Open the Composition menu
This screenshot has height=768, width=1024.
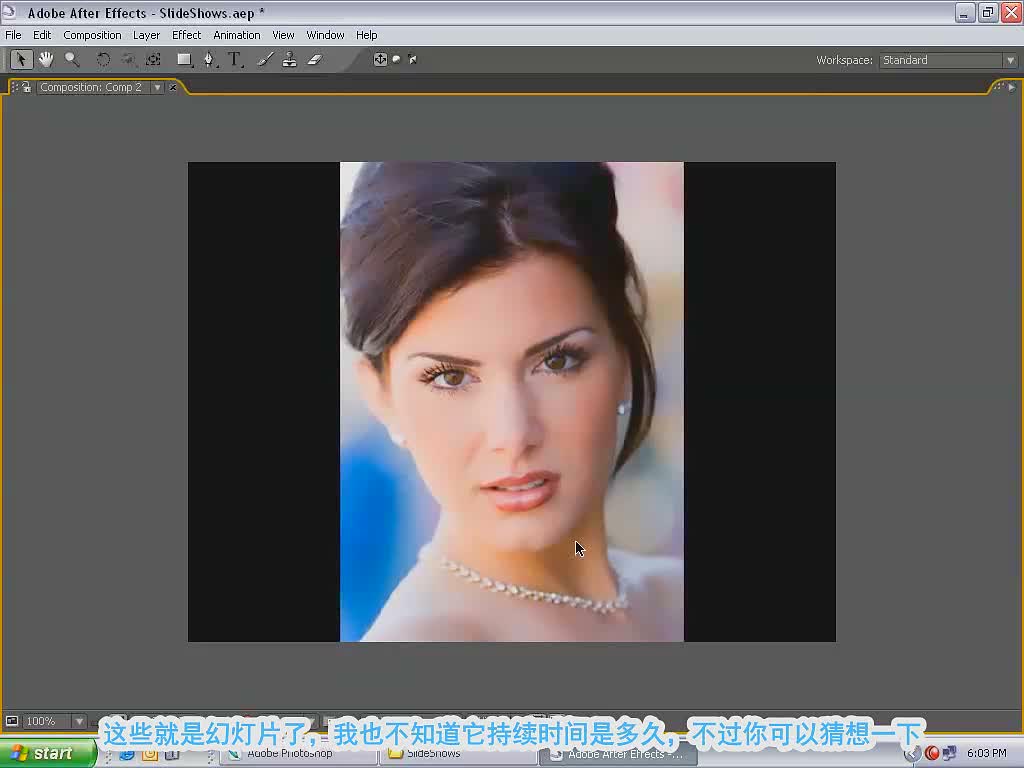coord(92,35)
